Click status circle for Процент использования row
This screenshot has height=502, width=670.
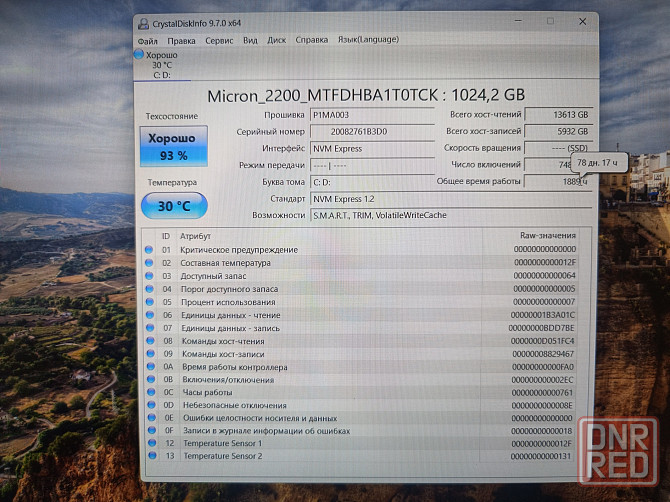click(149, 302)
